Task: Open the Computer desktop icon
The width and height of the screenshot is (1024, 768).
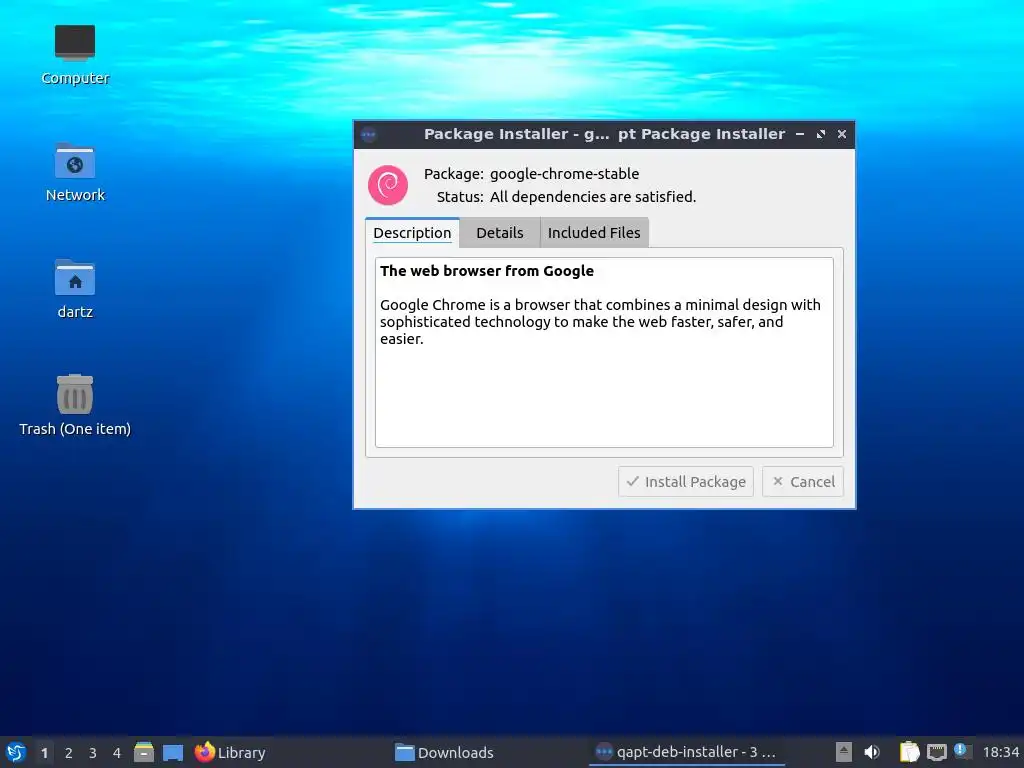Action: (74, 55)
